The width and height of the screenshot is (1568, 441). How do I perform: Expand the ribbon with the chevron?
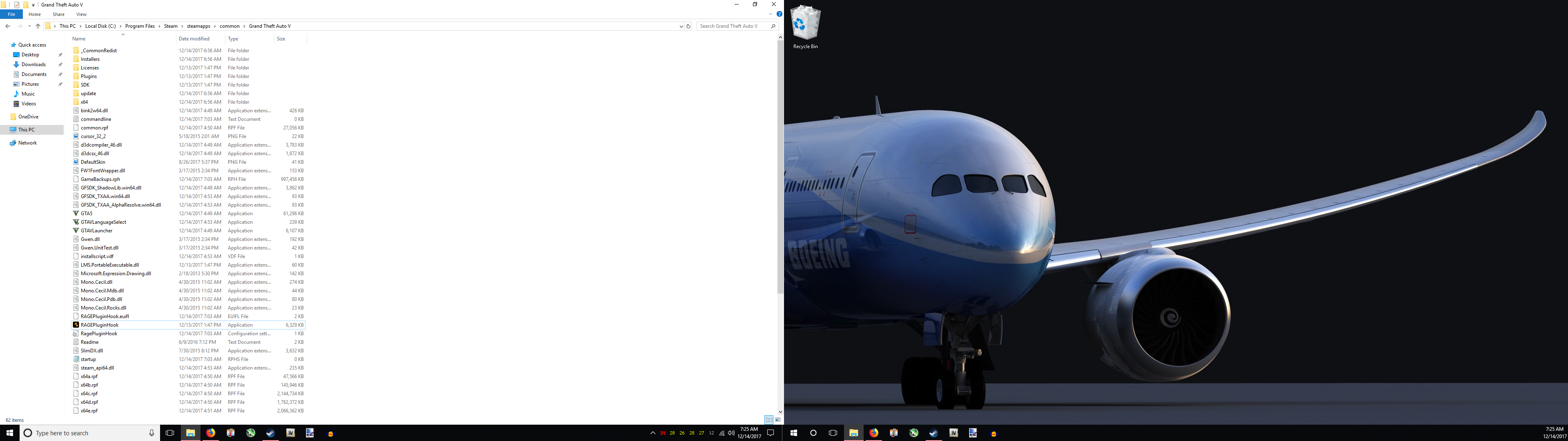tap(771, 14)
